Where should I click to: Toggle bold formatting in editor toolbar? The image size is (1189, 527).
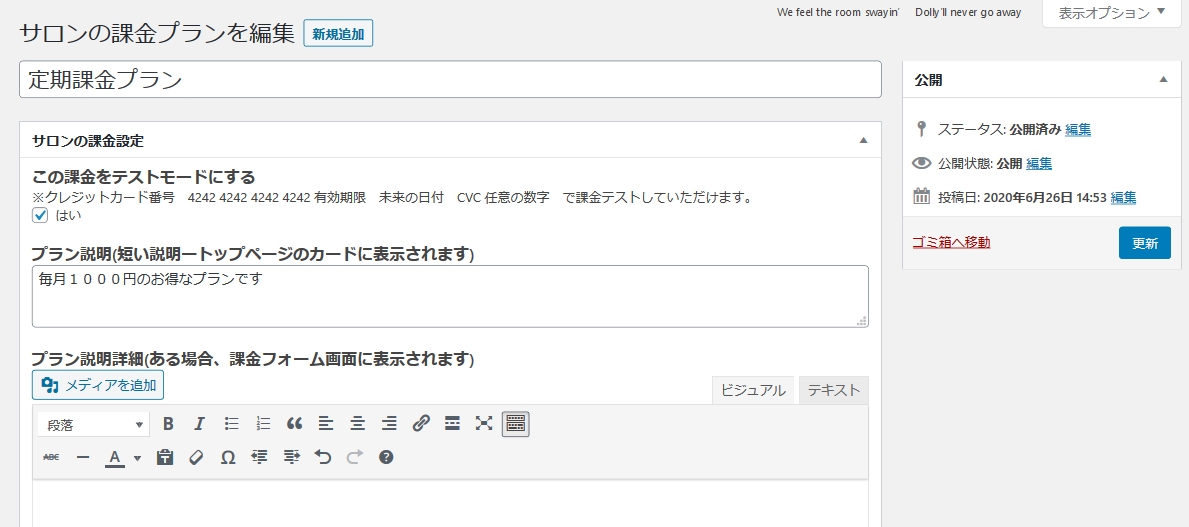tap(168, 424)
